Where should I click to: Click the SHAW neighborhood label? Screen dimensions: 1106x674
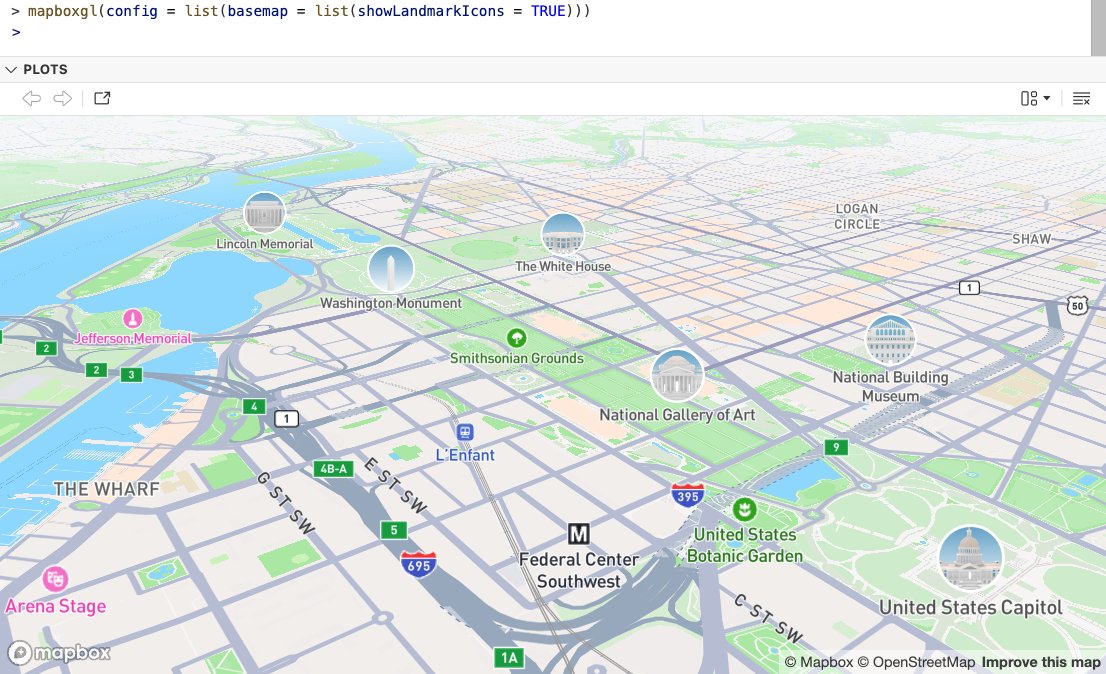tap(1031, 239)
